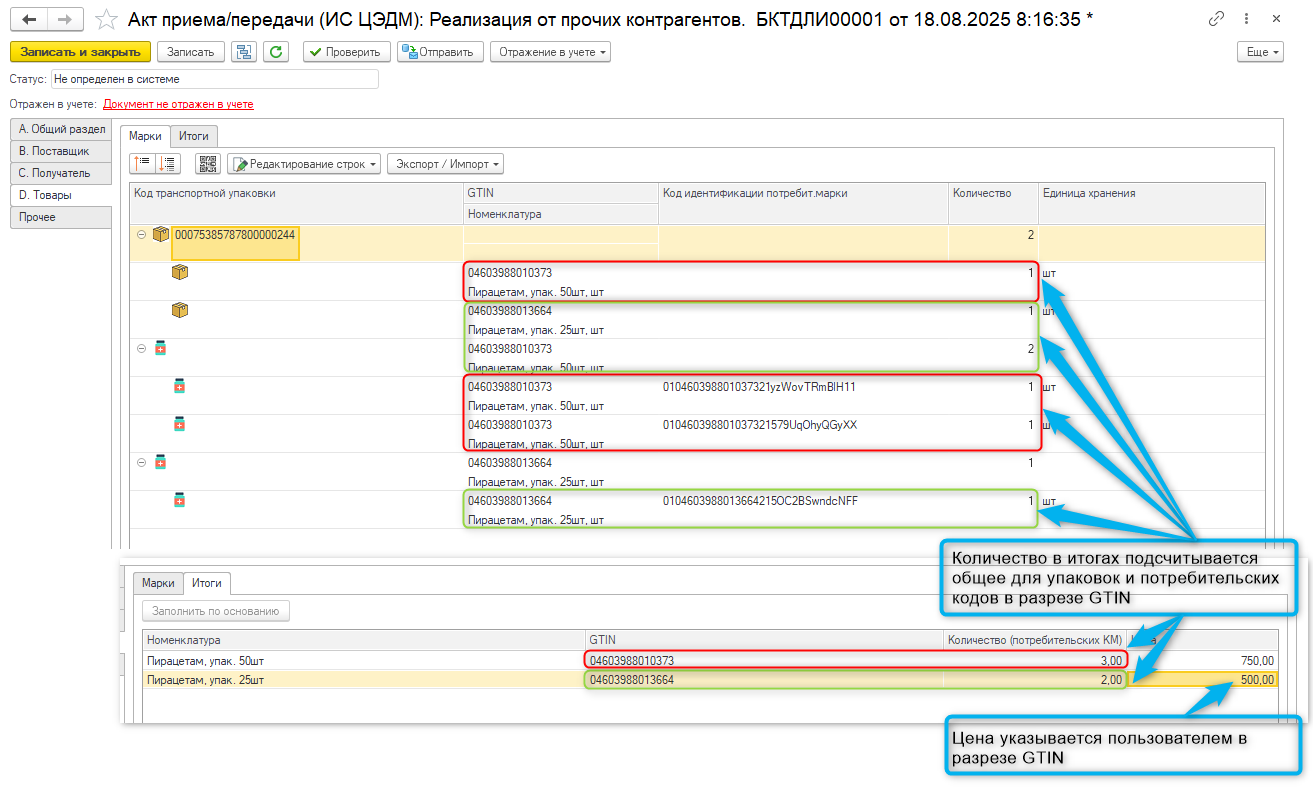Open the Редактирование строк dropdown
The image size is (1313, 807).
tap(304, 164)
